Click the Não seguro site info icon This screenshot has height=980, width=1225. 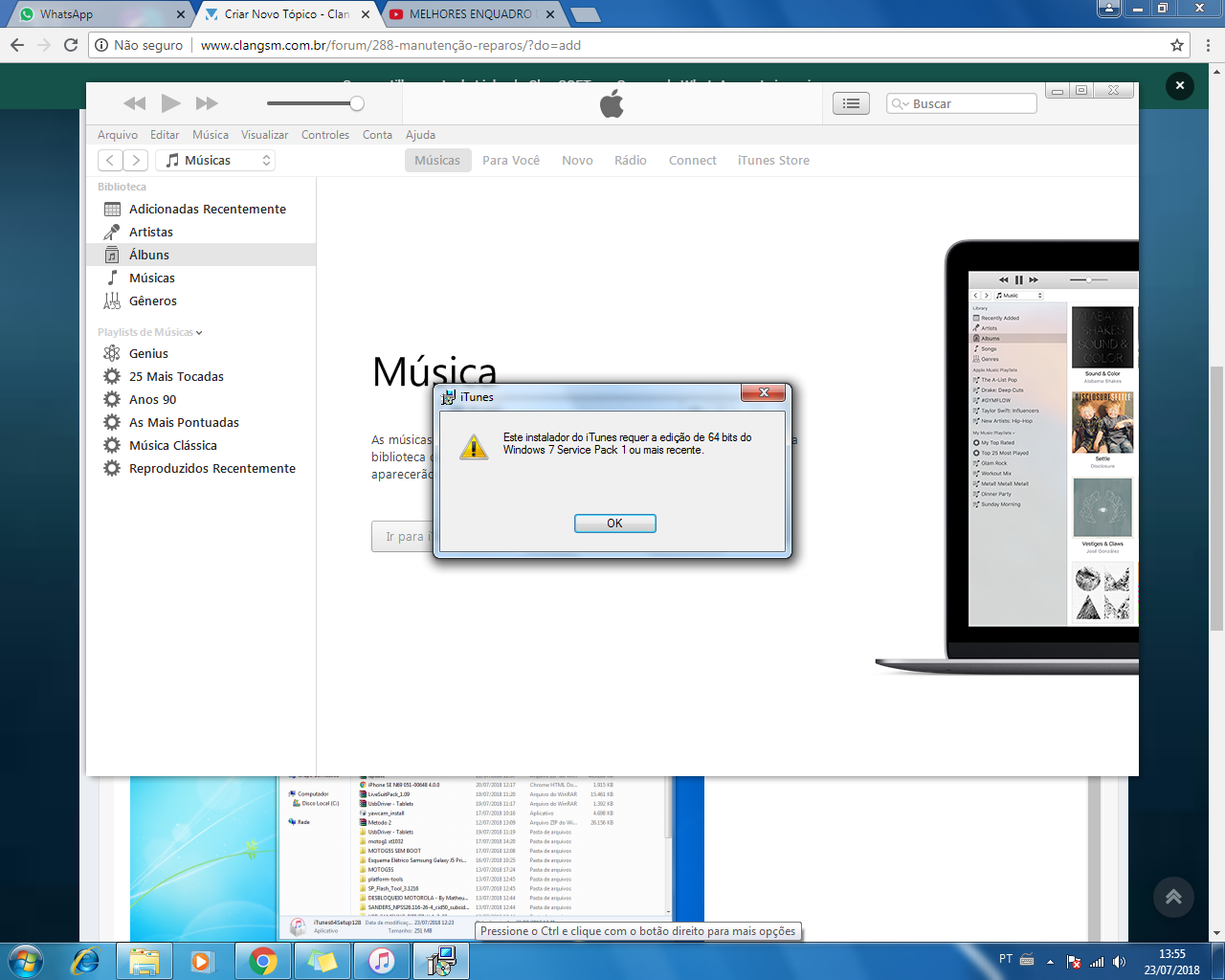pyautogui.click(x=101, y=45)
